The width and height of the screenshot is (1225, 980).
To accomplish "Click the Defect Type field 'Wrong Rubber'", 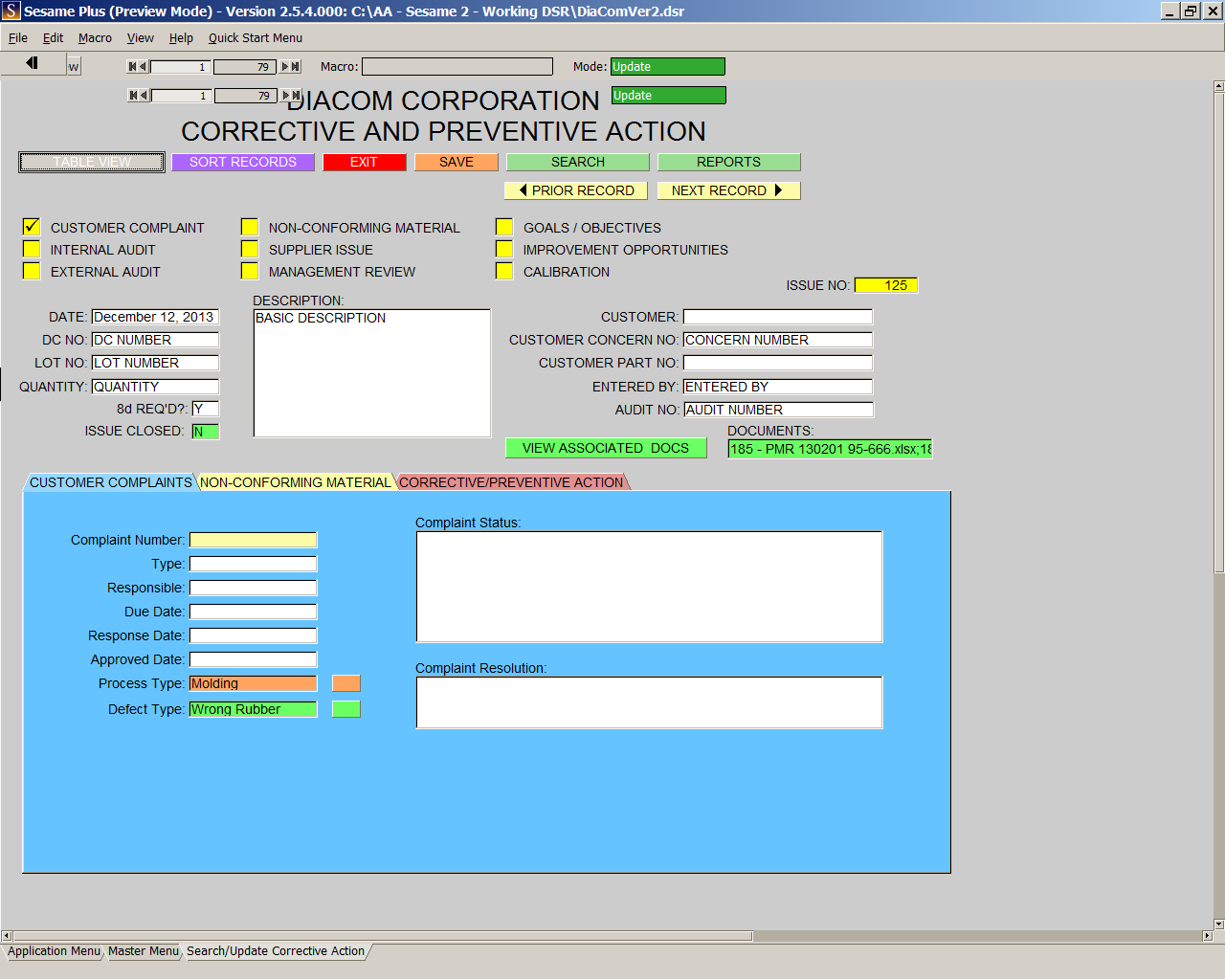I will pyautogui.click(x=254, y=709).
